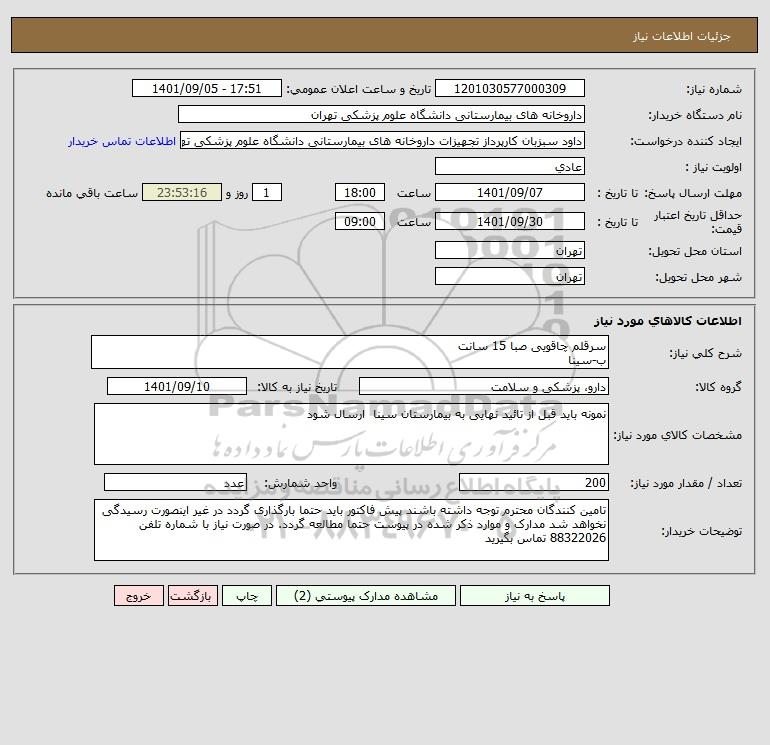Open مشاهده مدارک پیوستی (2) attachments
This screenshot has width=770, height=745.
point(366,596)
